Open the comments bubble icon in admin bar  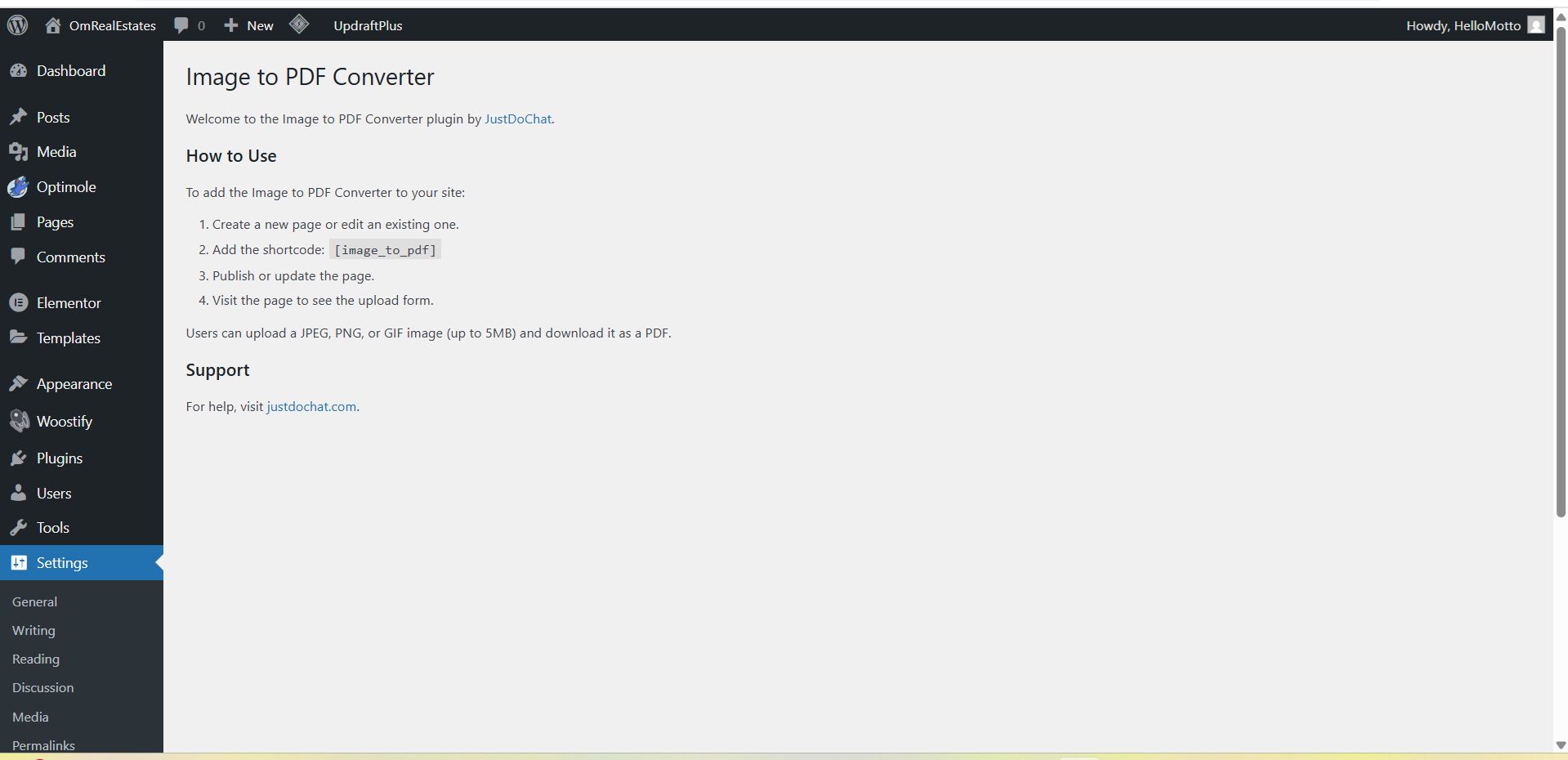181,25
